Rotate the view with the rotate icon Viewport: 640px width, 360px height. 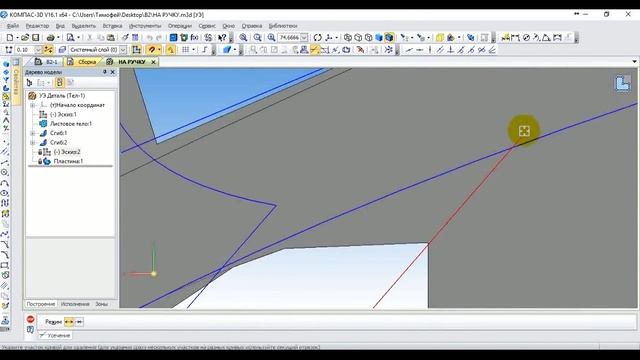318,38
